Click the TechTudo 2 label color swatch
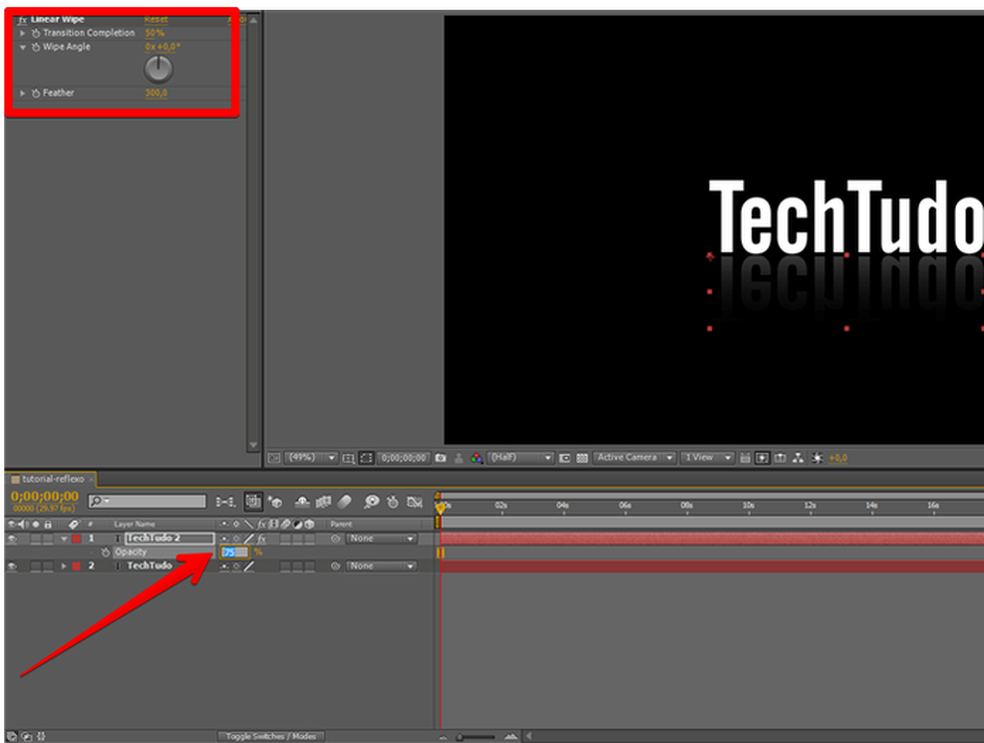This screenshot has width=984, height=743. [77, 539]
